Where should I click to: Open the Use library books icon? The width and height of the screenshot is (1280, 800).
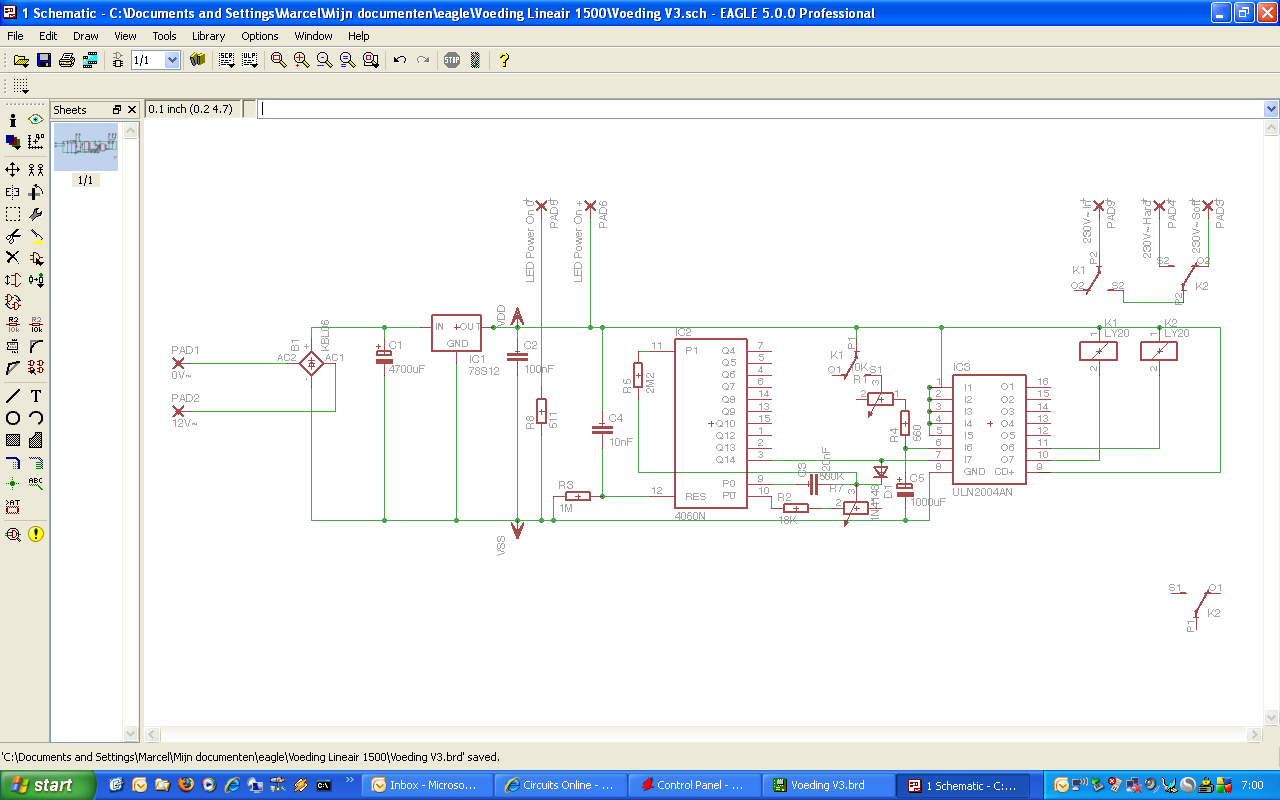(x=197, y=60)
